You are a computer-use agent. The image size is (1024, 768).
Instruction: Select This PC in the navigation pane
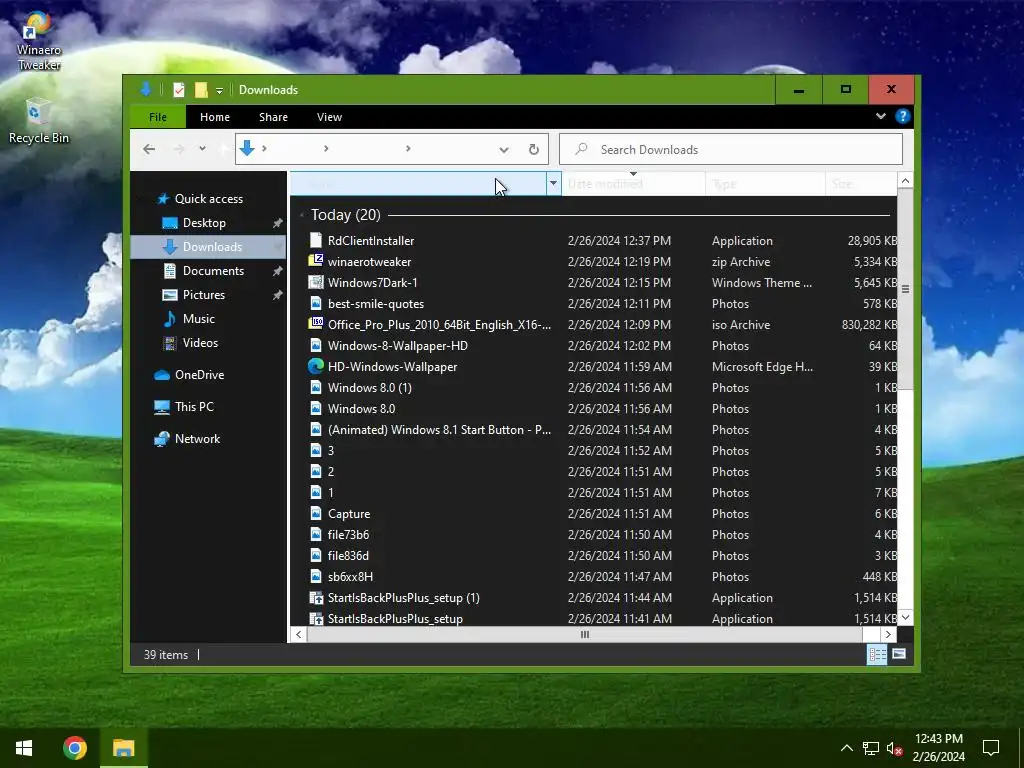click(194, 407)
